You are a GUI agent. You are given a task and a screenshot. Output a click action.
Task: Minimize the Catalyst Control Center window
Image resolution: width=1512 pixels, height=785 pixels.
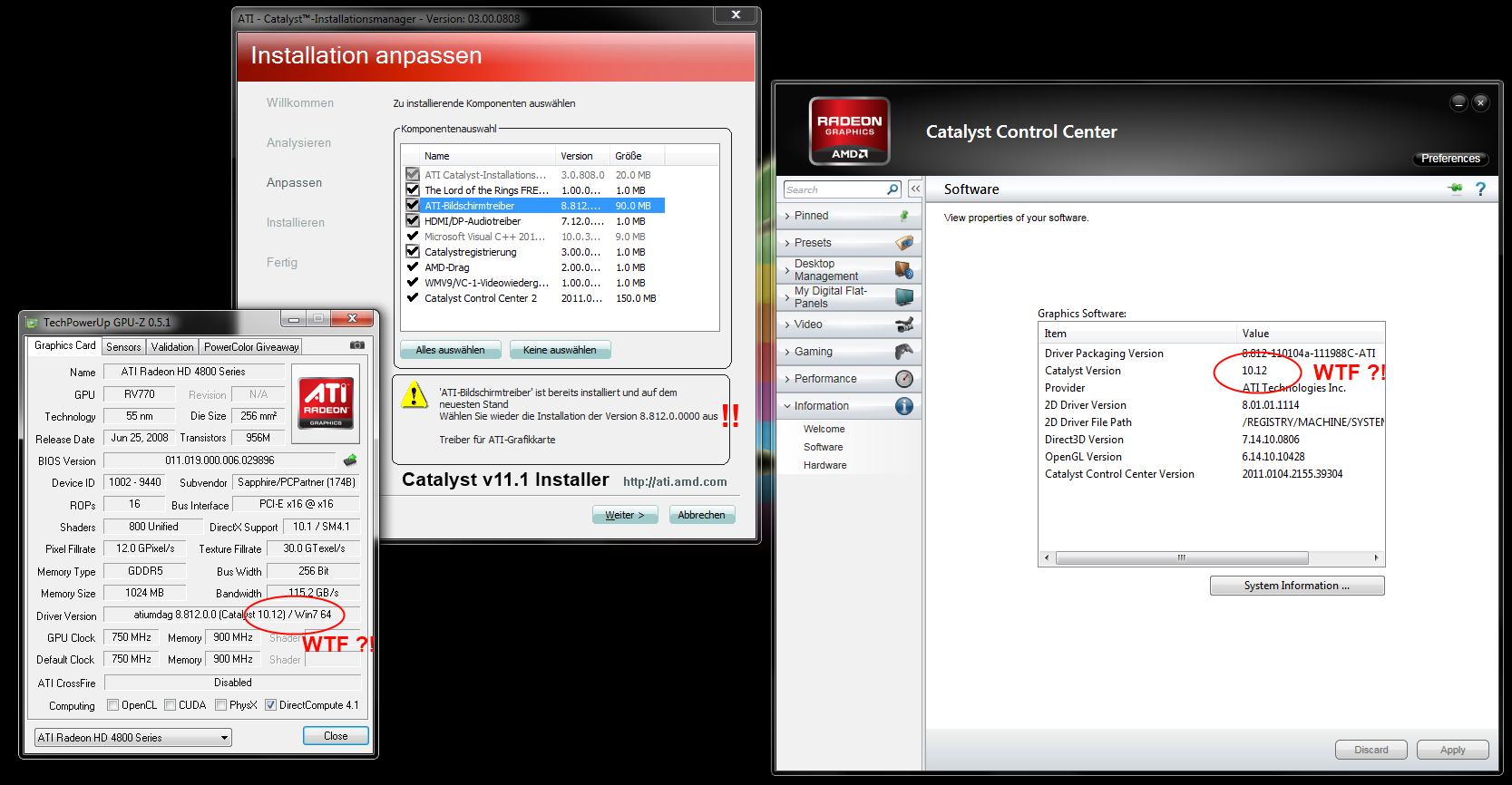[x=1458, y=102]
